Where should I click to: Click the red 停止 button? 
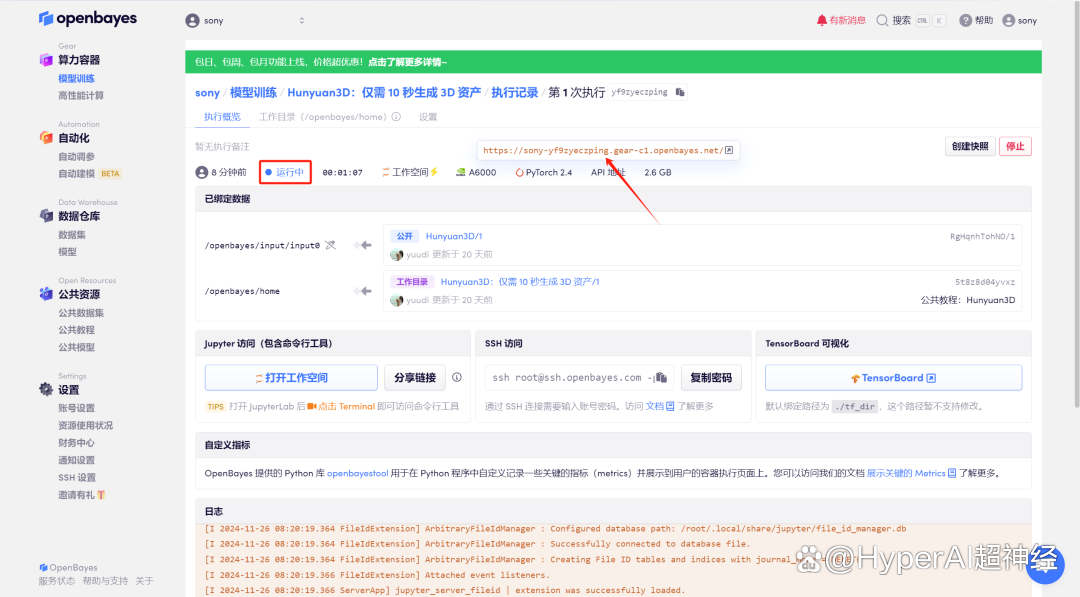(1015, 146)
